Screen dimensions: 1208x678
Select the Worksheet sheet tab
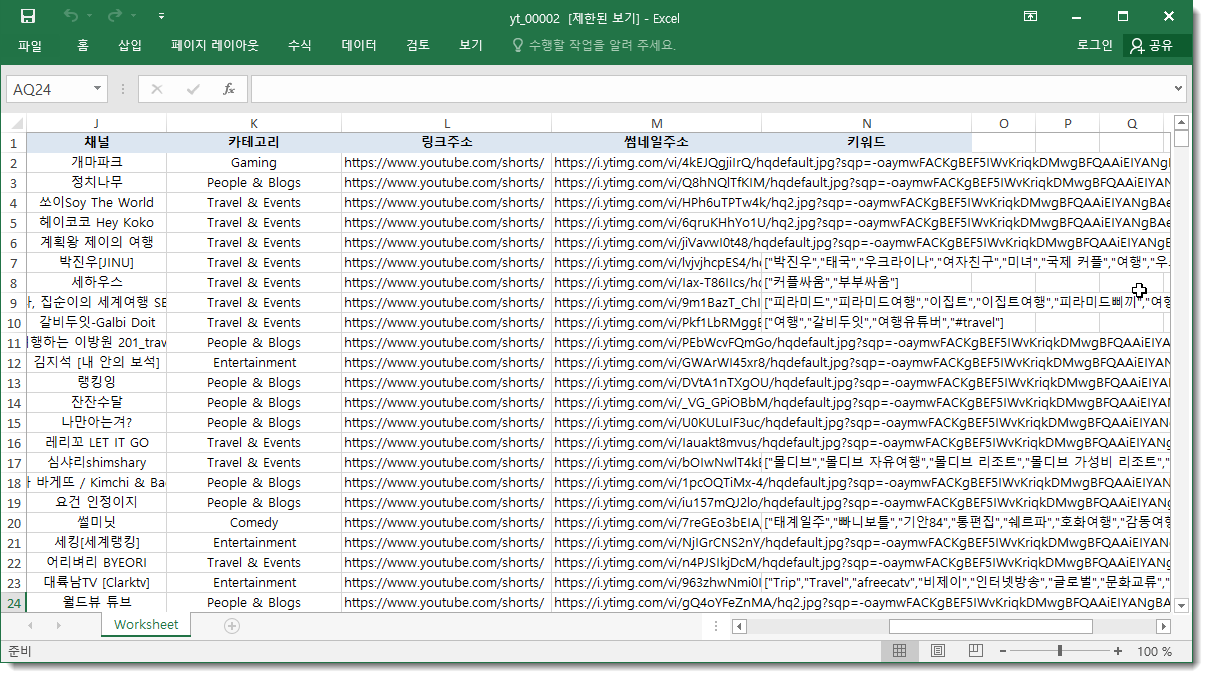(146, 625)
